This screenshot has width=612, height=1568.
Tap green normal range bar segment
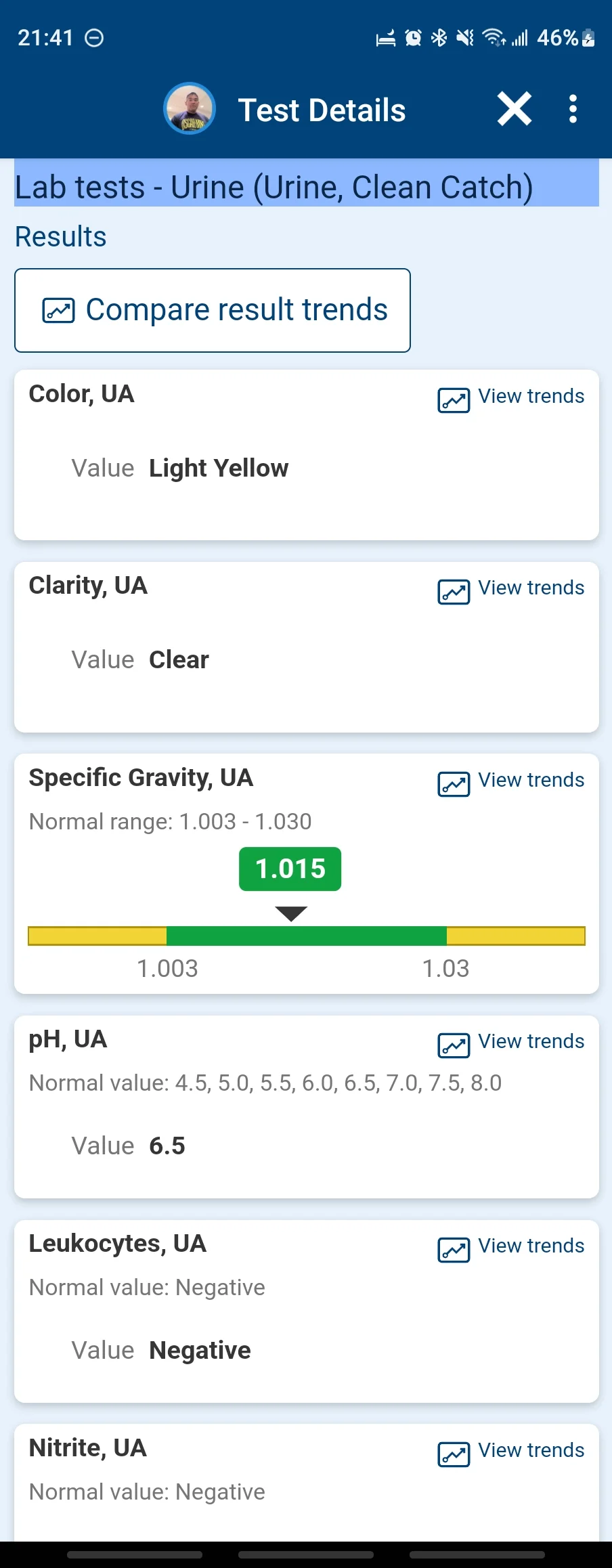307,936
